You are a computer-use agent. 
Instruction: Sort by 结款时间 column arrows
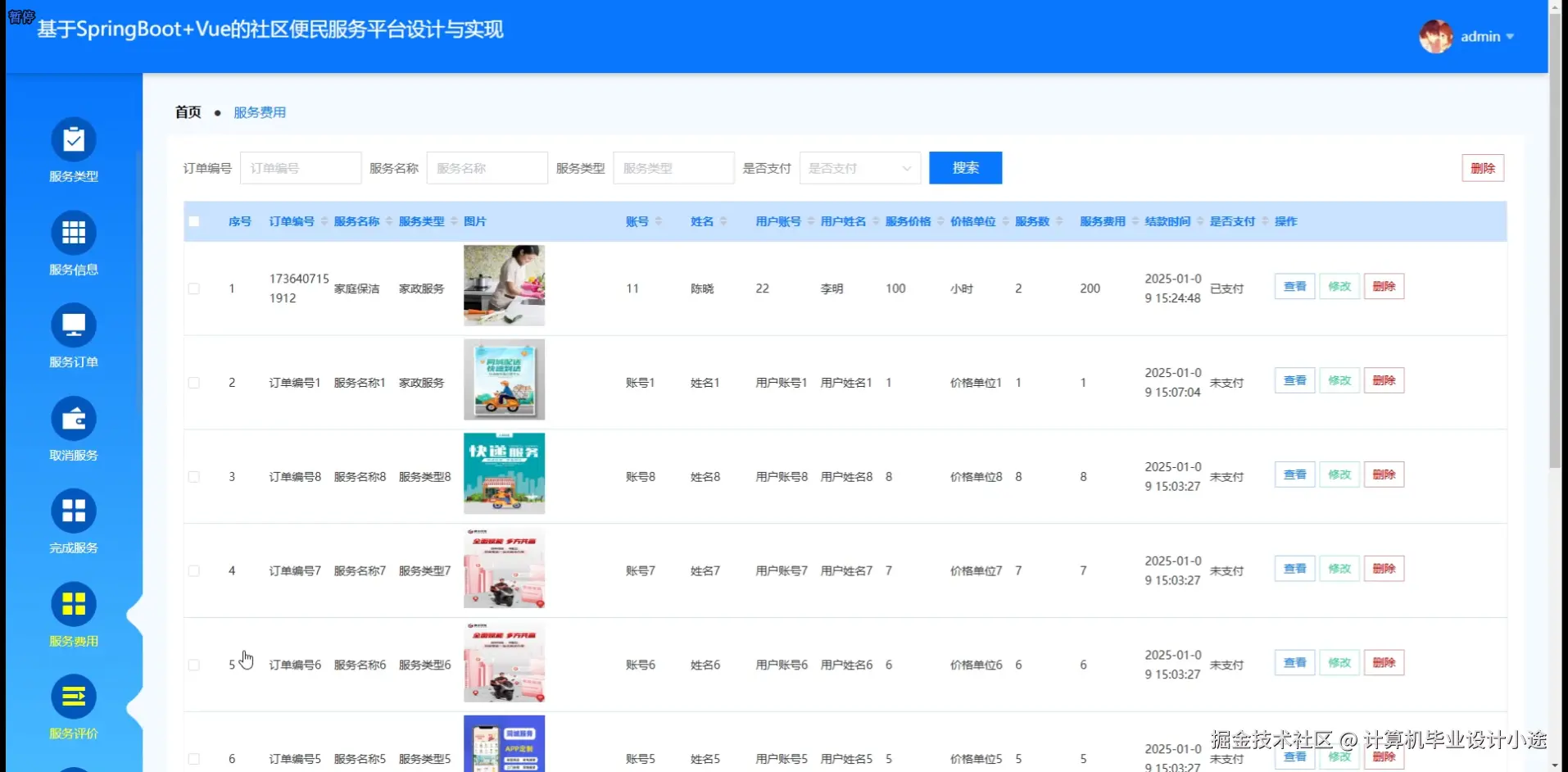[x=1200, y=221]
